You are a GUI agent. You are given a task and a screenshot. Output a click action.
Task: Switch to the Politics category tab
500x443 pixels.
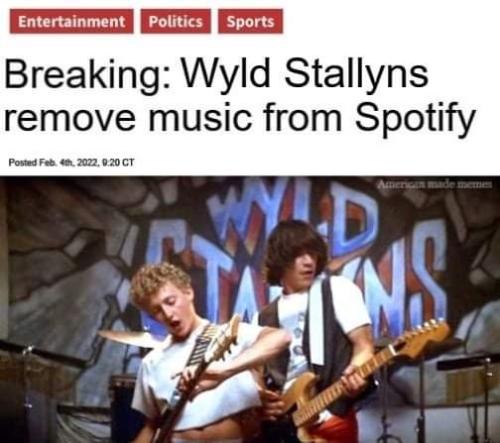pyautogui.click(x=176, y=21)
